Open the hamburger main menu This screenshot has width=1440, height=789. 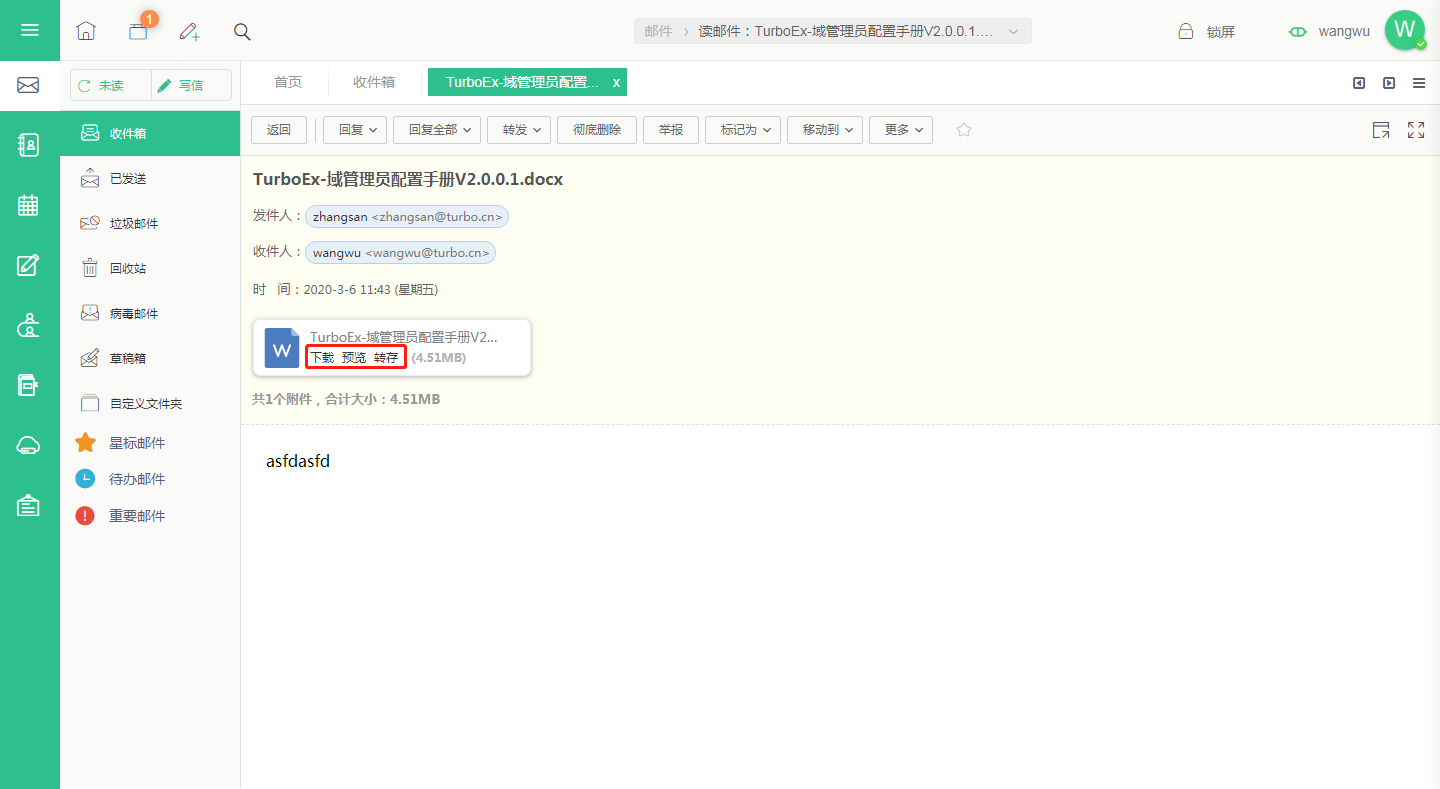[30, 30]
